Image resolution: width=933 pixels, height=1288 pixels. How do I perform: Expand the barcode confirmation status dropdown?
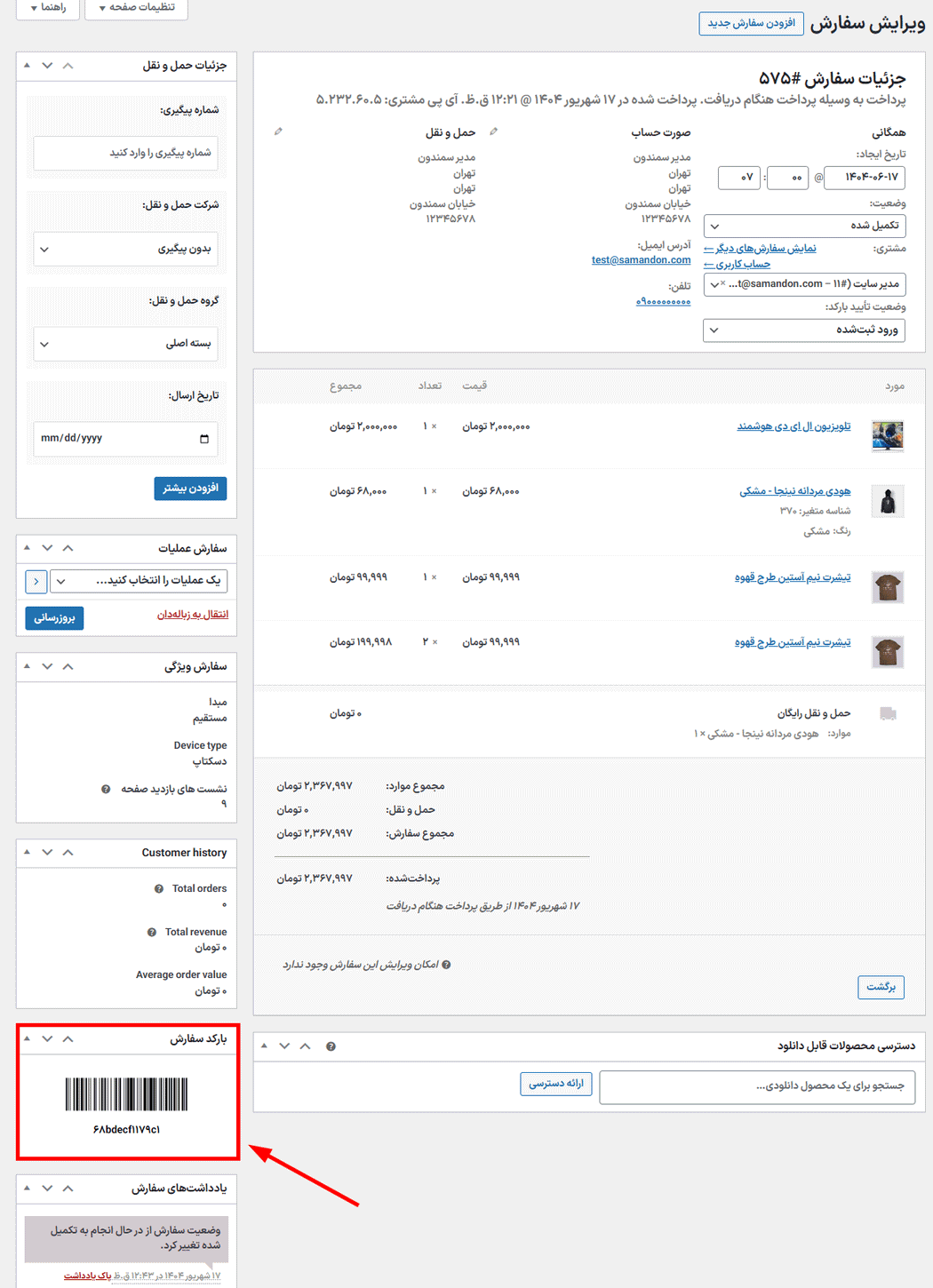pyautogui.click(x=804, y=330)
